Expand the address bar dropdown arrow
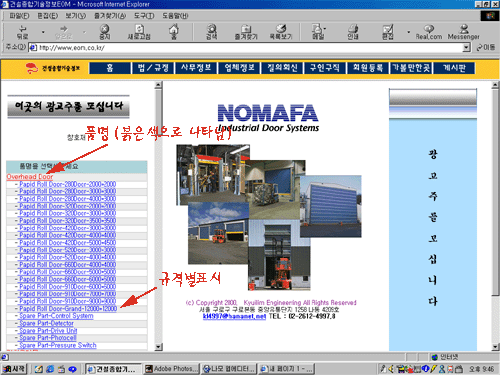The image size is (500, 375). (x=467, y=48)
